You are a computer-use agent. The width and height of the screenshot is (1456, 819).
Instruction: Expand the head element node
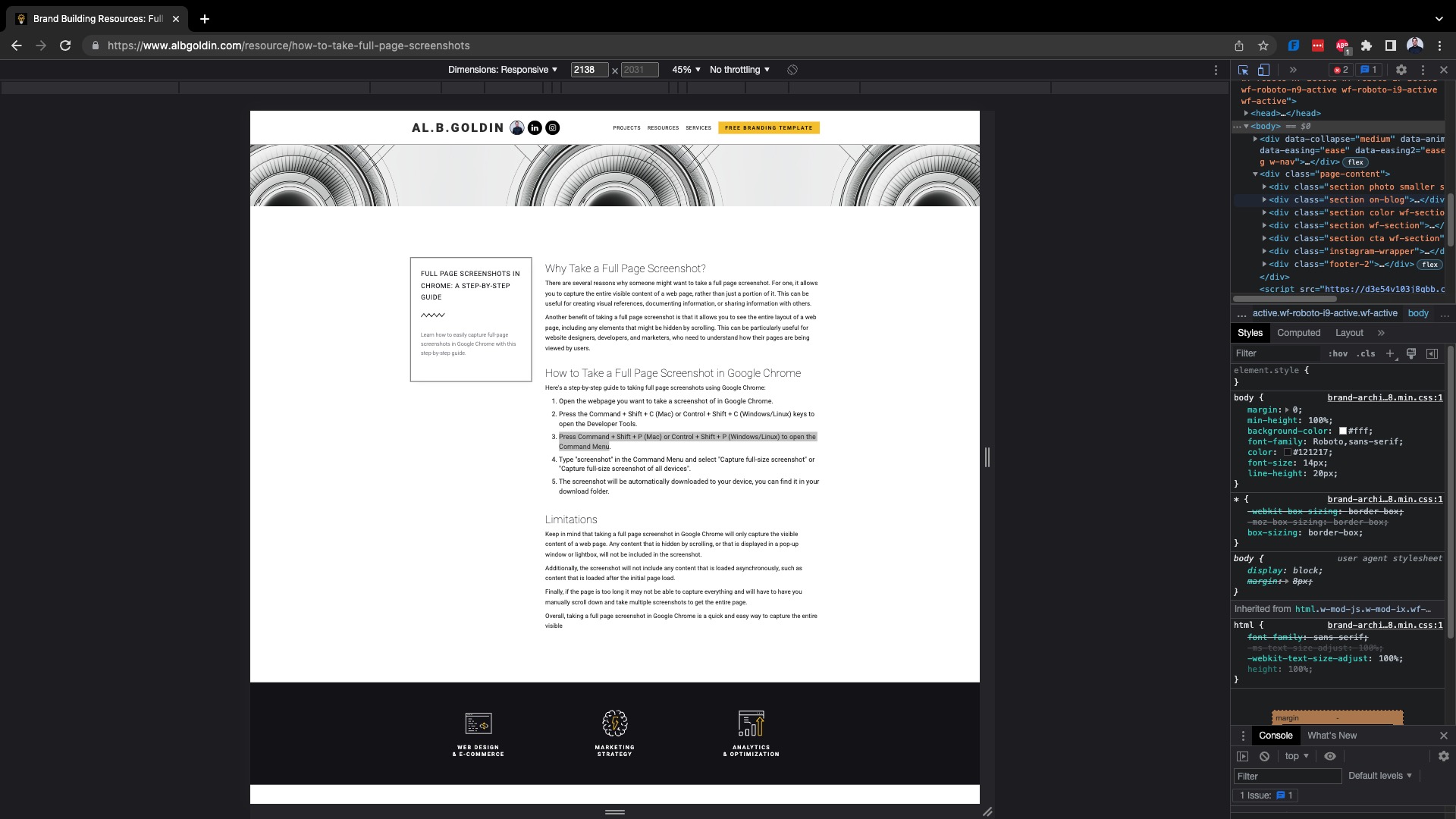coord(1246,113)
